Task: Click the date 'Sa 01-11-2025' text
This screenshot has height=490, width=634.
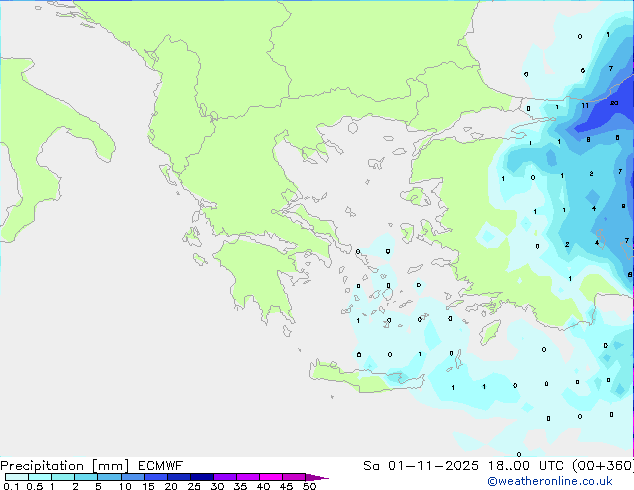Action: [421, 466]
